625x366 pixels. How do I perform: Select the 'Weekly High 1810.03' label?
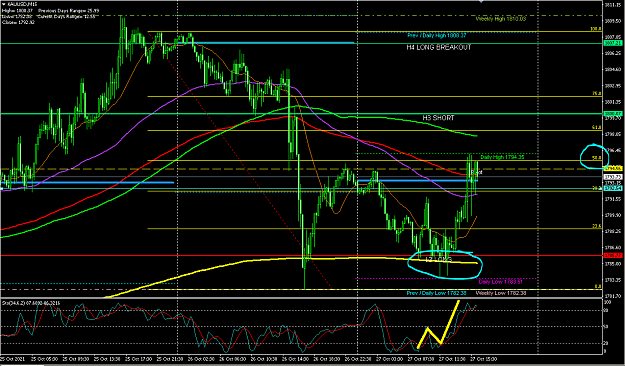pos(501,19)
